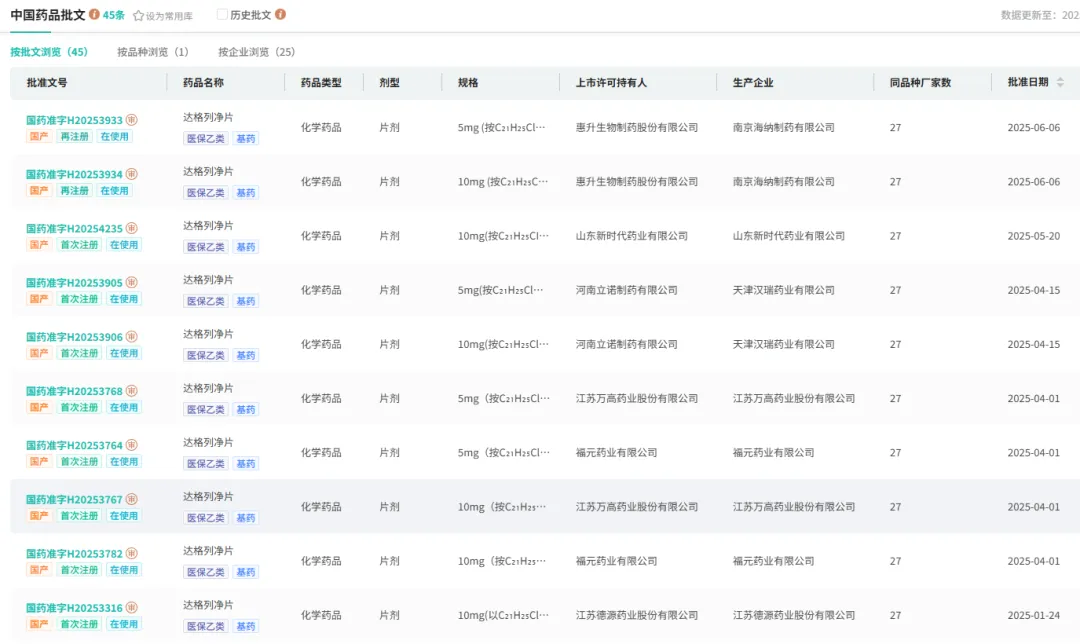
Task: Click the 审 badge icon beside 国药准字H20253933
Action: pyautogui.click(x=132, y=120)
